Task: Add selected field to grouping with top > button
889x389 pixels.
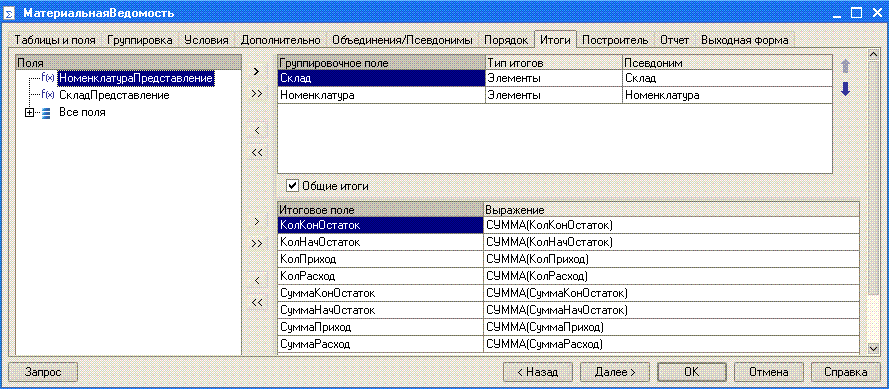Action: 256,71
